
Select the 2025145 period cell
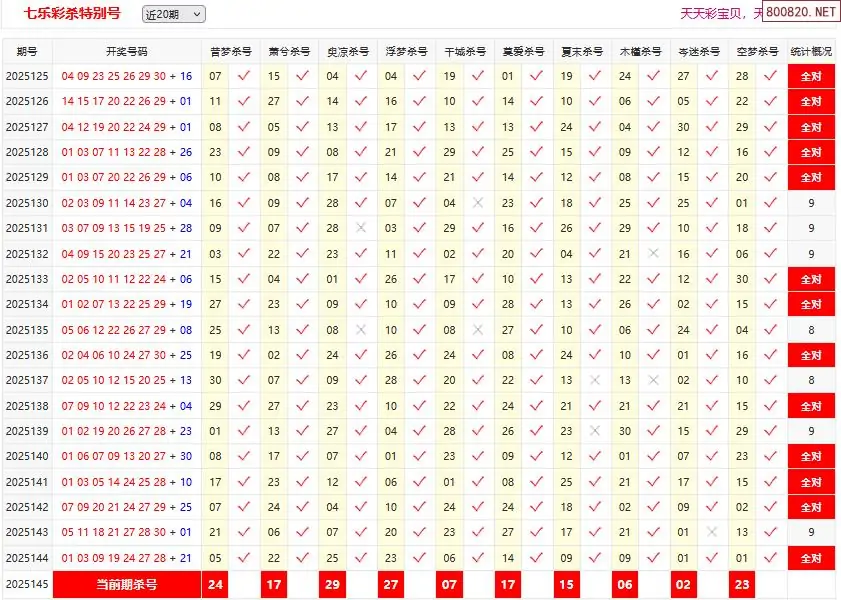click(27, 584)
